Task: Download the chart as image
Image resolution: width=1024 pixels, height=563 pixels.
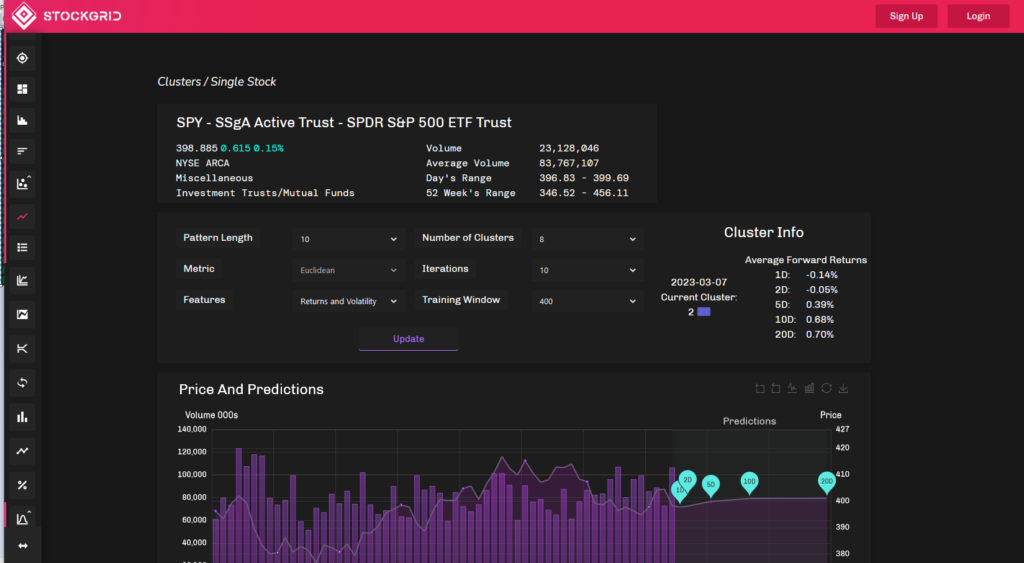Action: (843, 388)
